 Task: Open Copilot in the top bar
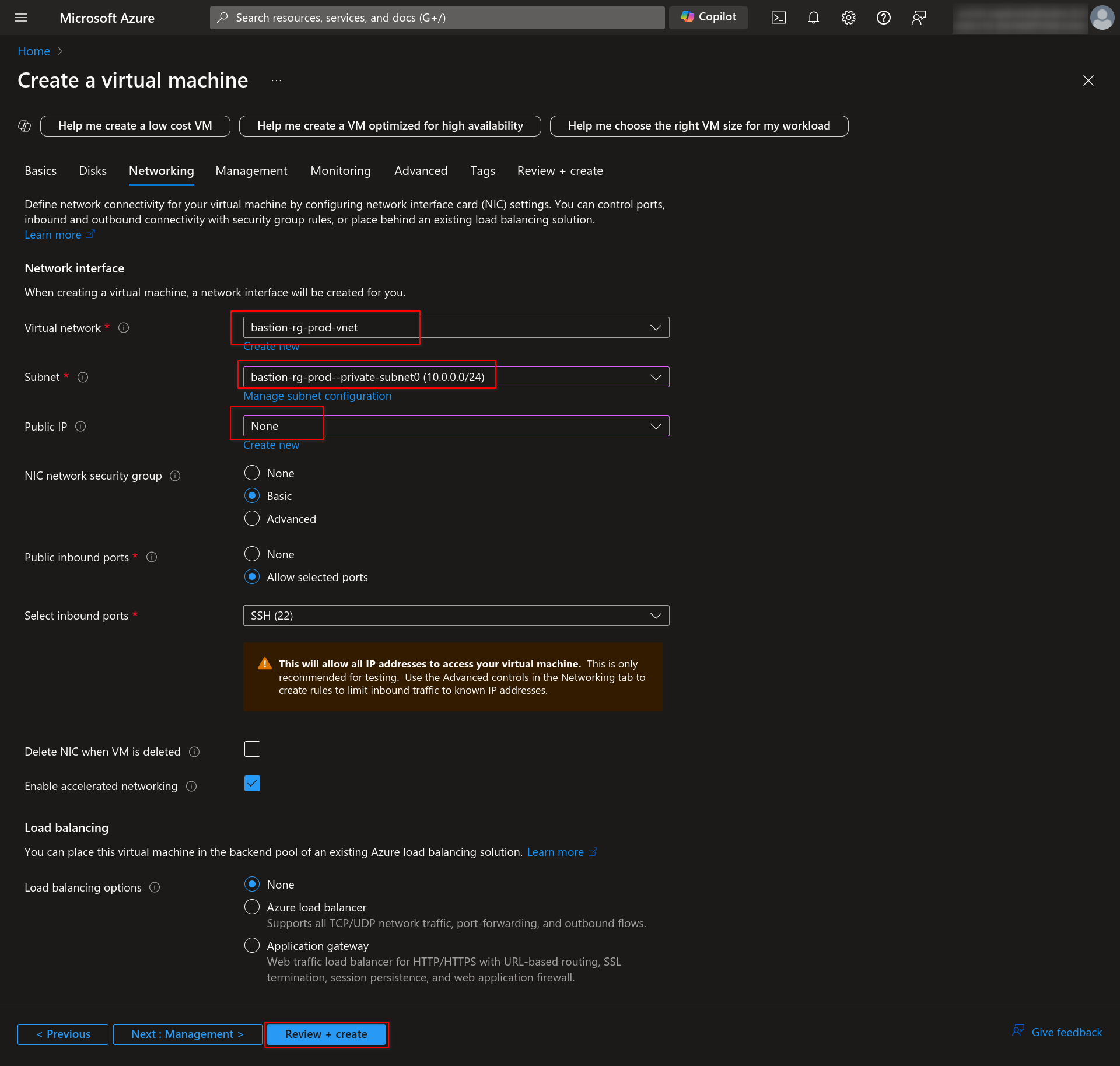[708, 17]
